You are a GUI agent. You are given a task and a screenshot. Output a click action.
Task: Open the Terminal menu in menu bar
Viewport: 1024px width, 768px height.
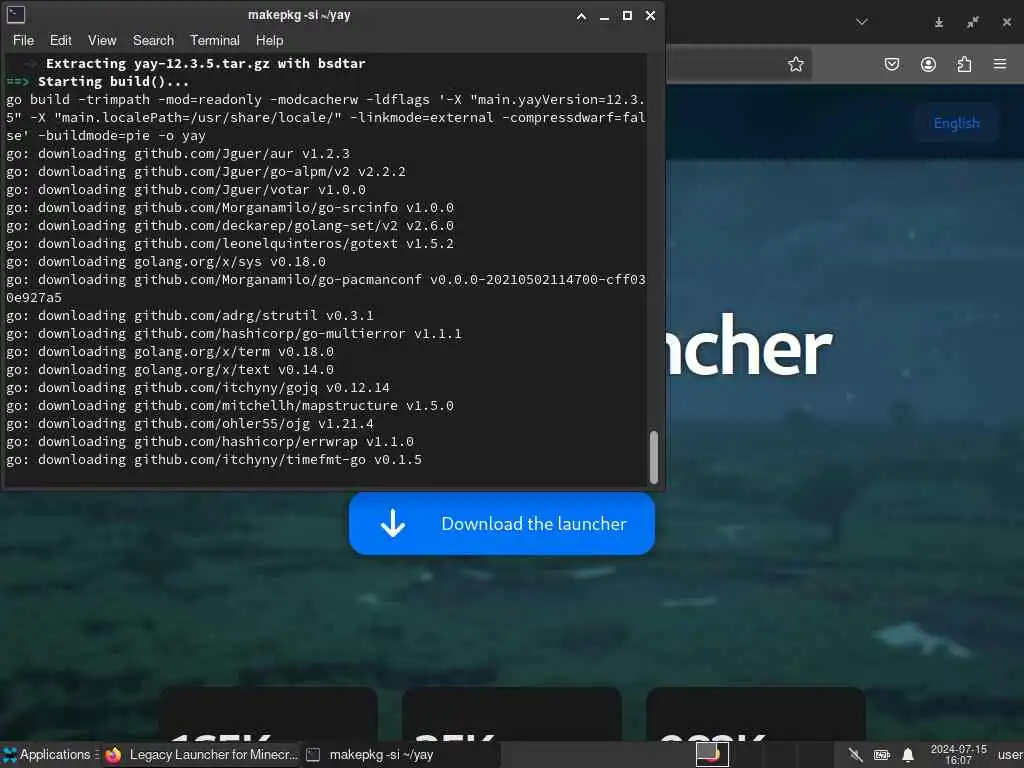pos(215,40)
